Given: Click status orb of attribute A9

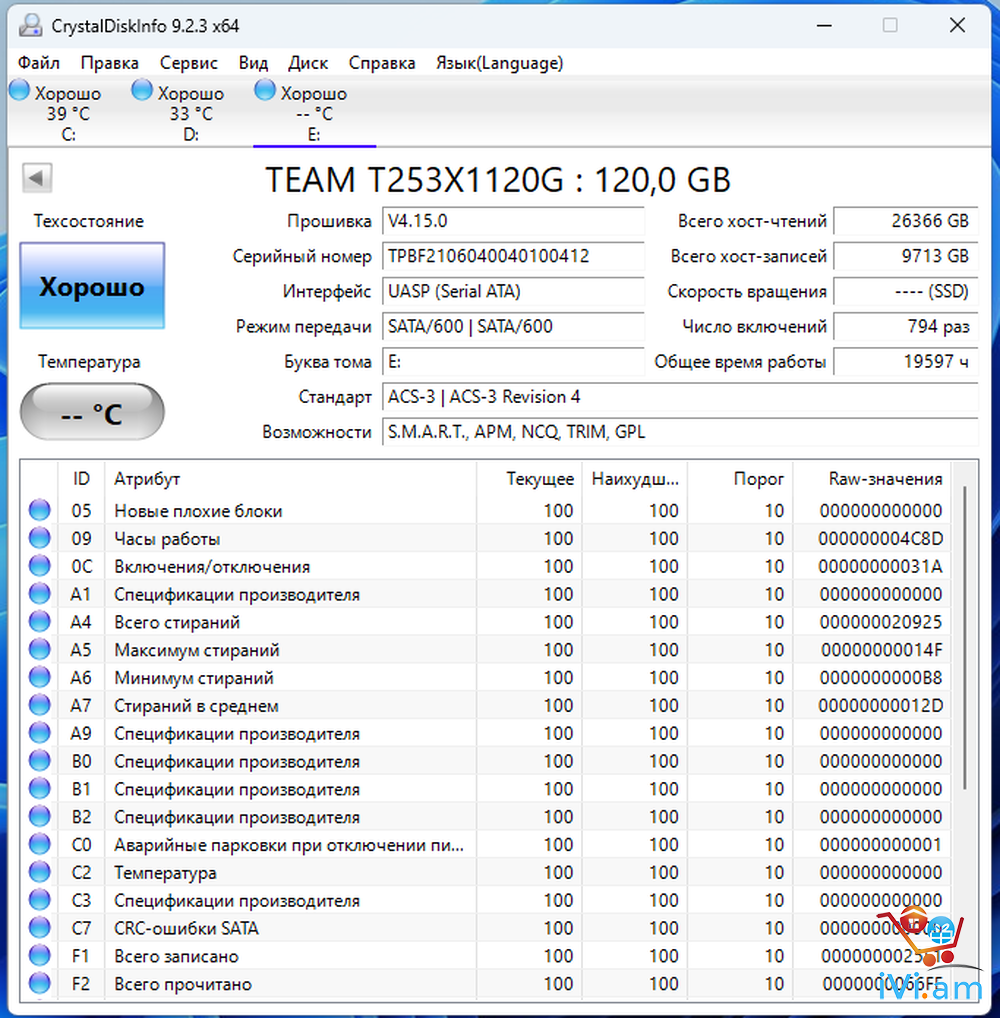Looking at the screenshot, I should [x=40, y=733].
